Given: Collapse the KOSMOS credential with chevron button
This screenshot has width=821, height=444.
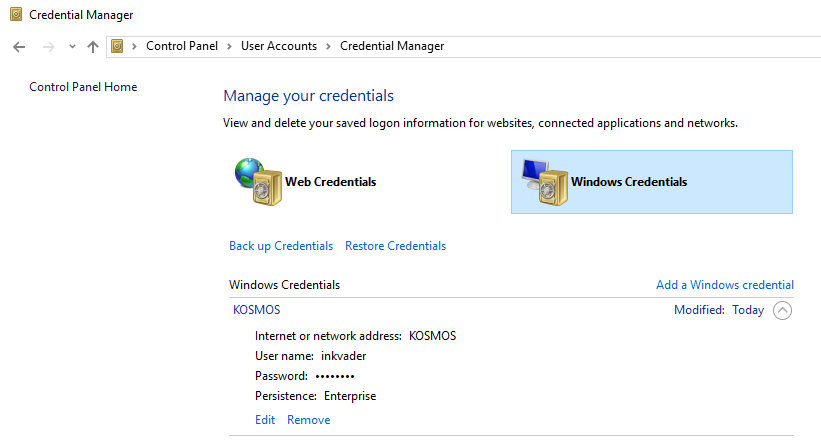Looking at the screenshot, I should [x=782, y=310].
